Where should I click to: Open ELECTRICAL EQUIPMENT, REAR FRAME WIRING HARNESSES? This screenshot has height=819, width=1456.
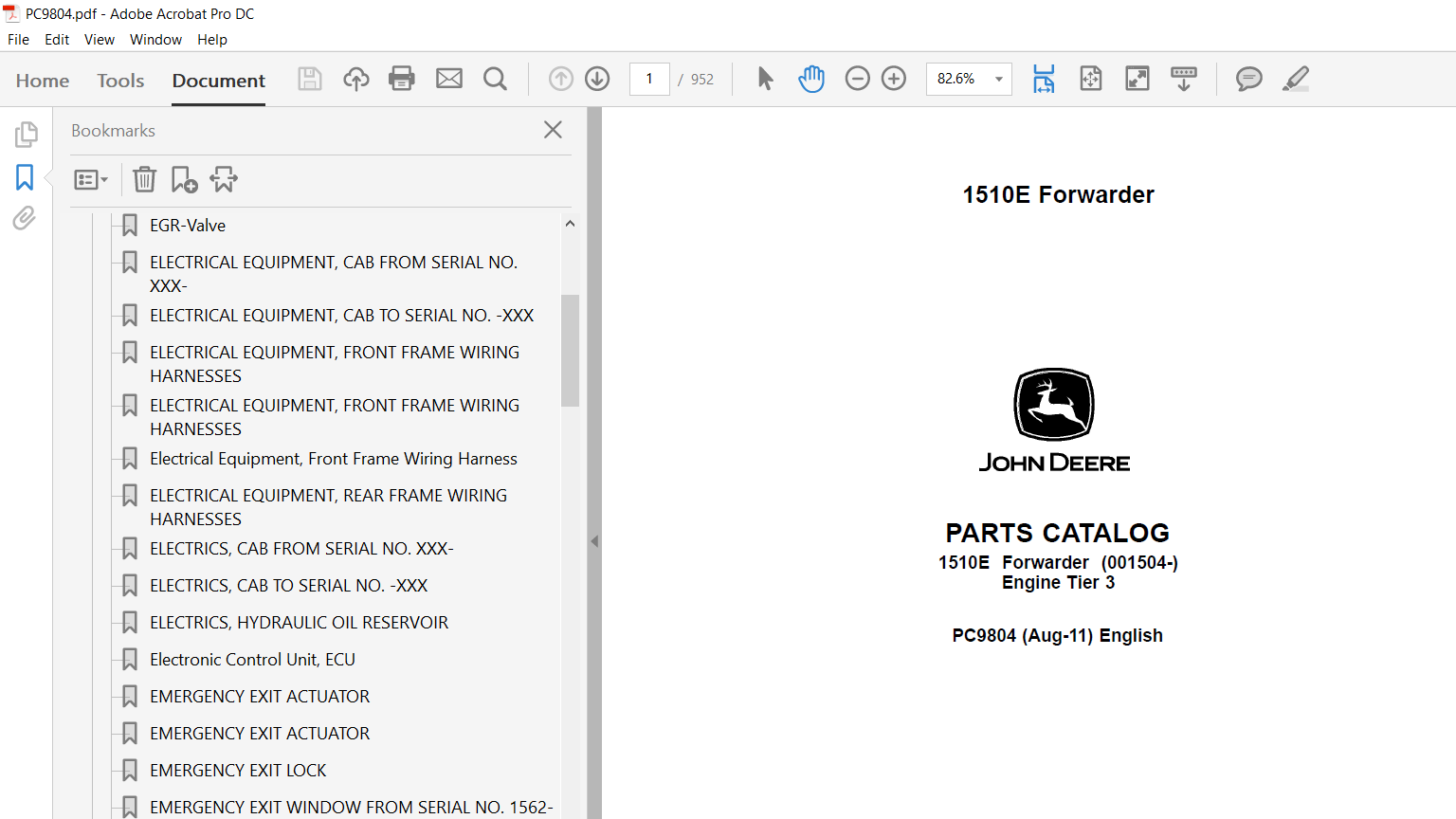pyautogui.click(x=328, y=507)
